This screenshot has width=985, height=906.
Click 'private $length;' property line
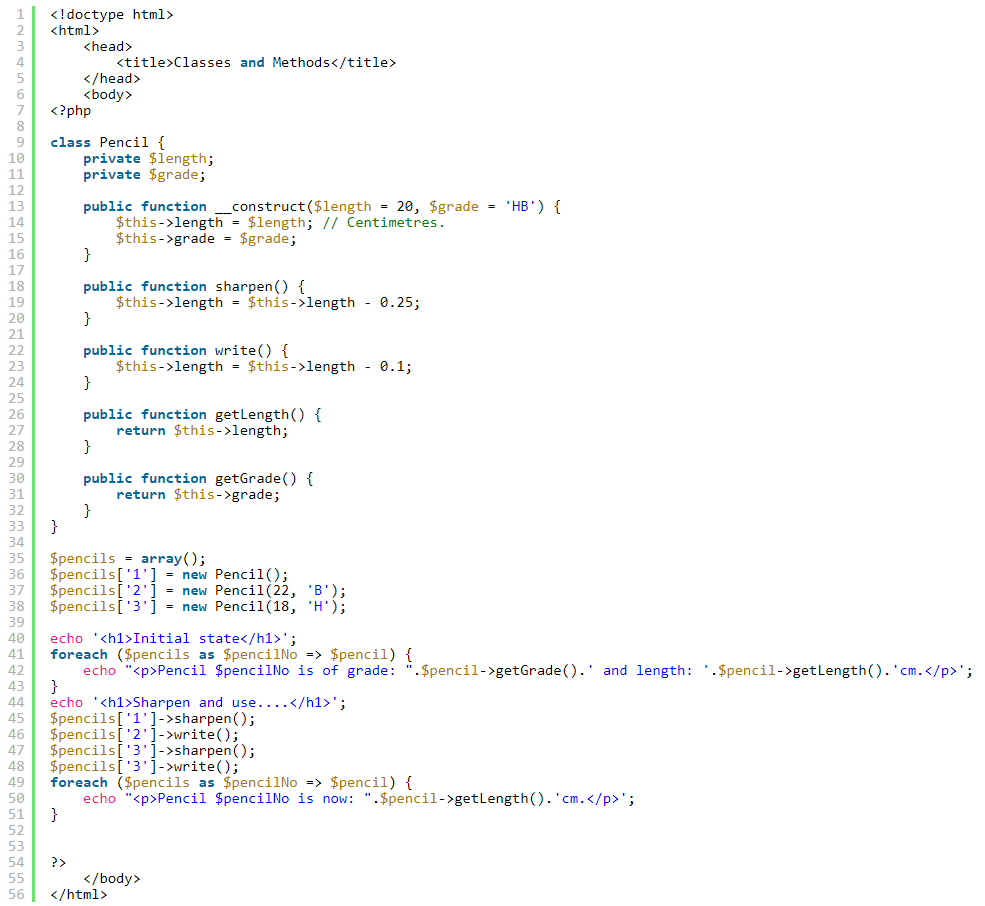(149, 158)
